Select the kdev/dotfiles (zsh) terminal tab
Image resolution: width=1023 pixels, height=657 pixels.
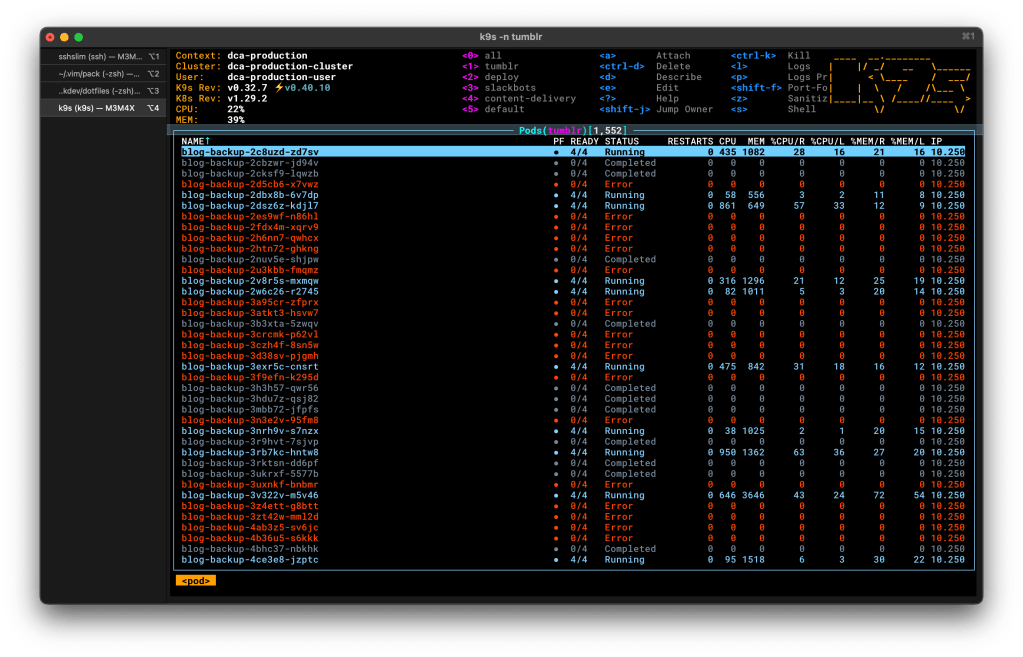pos(102,90)
